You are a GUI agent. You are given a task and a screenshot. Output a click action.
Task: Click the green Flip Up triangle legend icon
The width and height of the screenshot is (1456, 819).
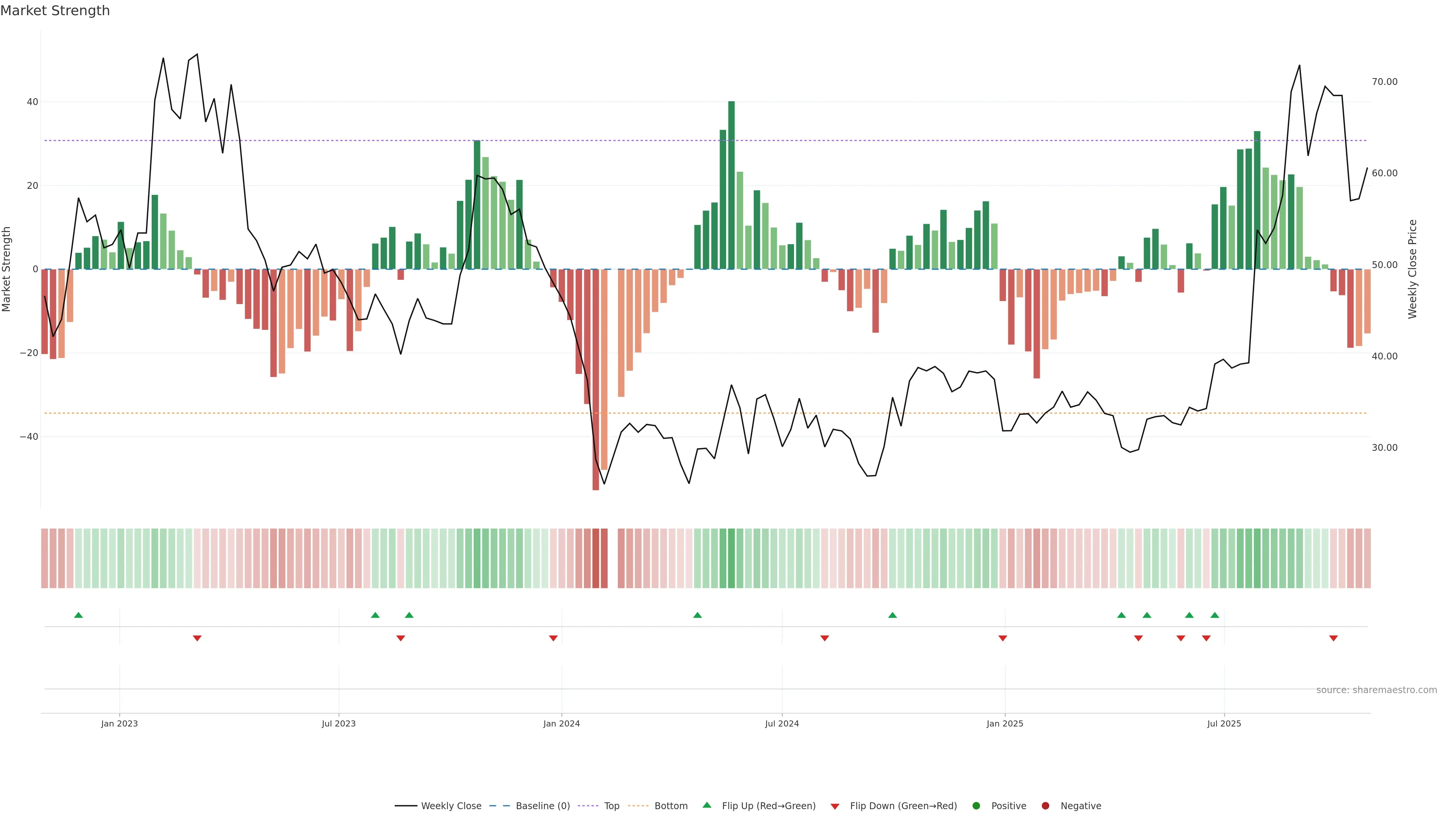pyautogui.click(x=706, y=805)
